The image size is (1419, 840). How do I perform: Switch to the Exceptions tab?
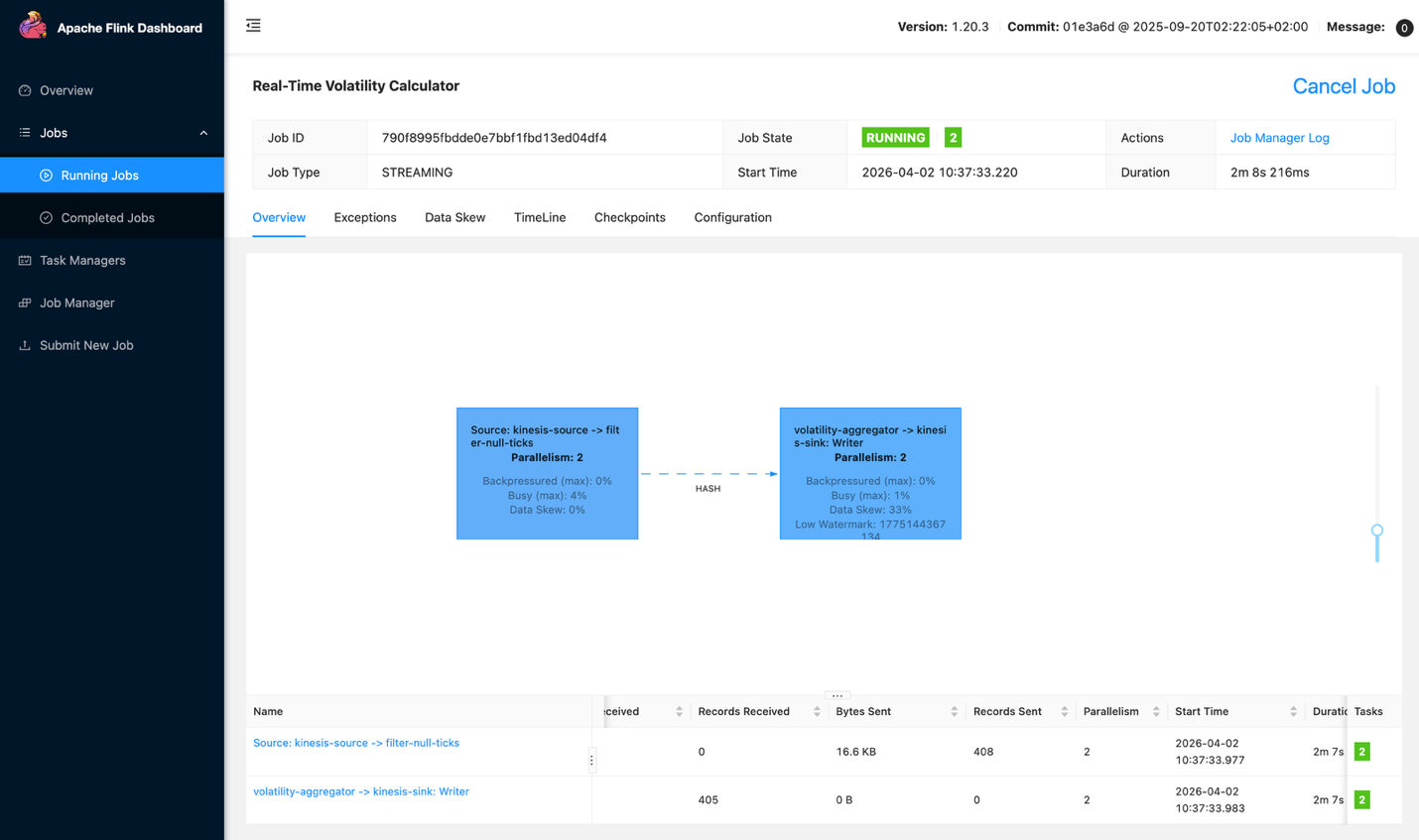(x=365, y=218)
